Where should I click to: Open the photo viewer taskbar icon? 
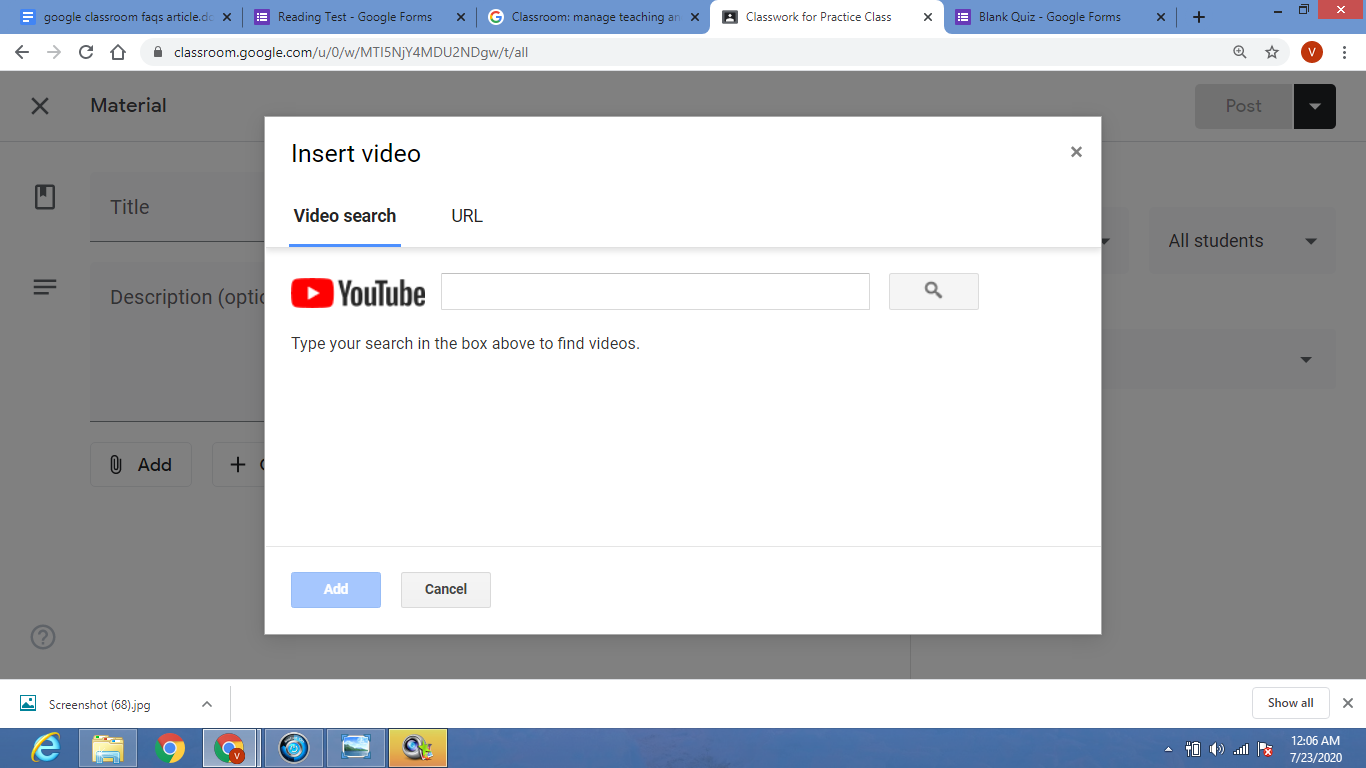pyautogui.click(x=355, y=748)
